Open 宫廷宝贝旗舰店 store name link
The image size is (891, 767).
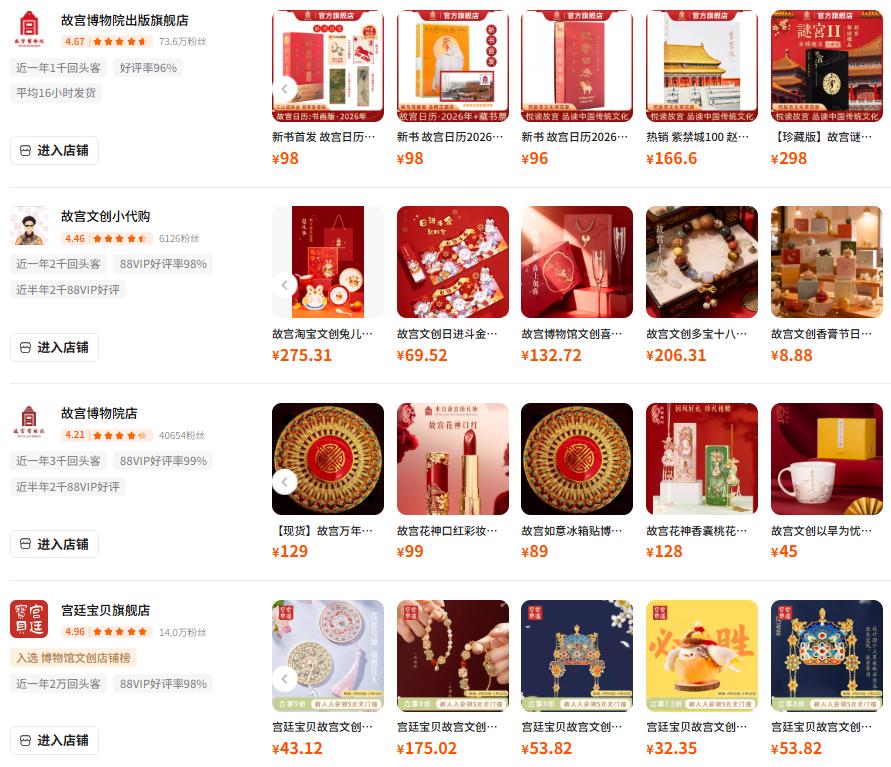point(106,610)
